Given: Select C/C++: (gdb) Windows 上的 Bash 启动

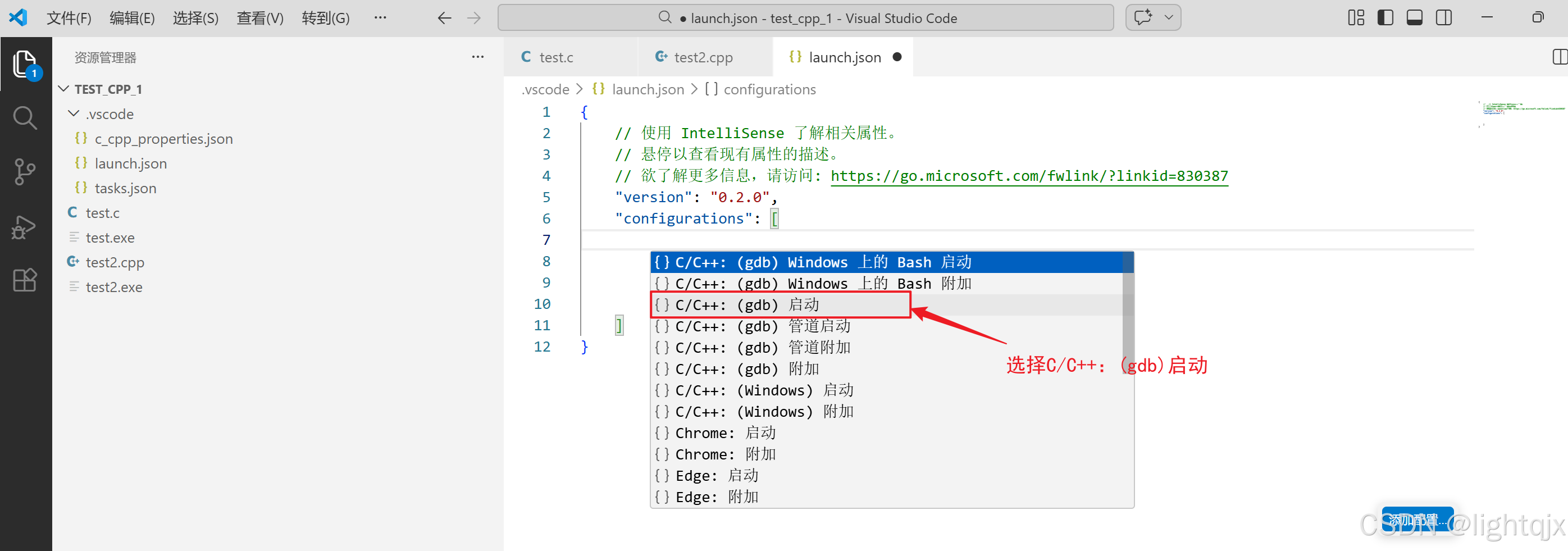Looking at the screenshot, I should coord(887,262).
